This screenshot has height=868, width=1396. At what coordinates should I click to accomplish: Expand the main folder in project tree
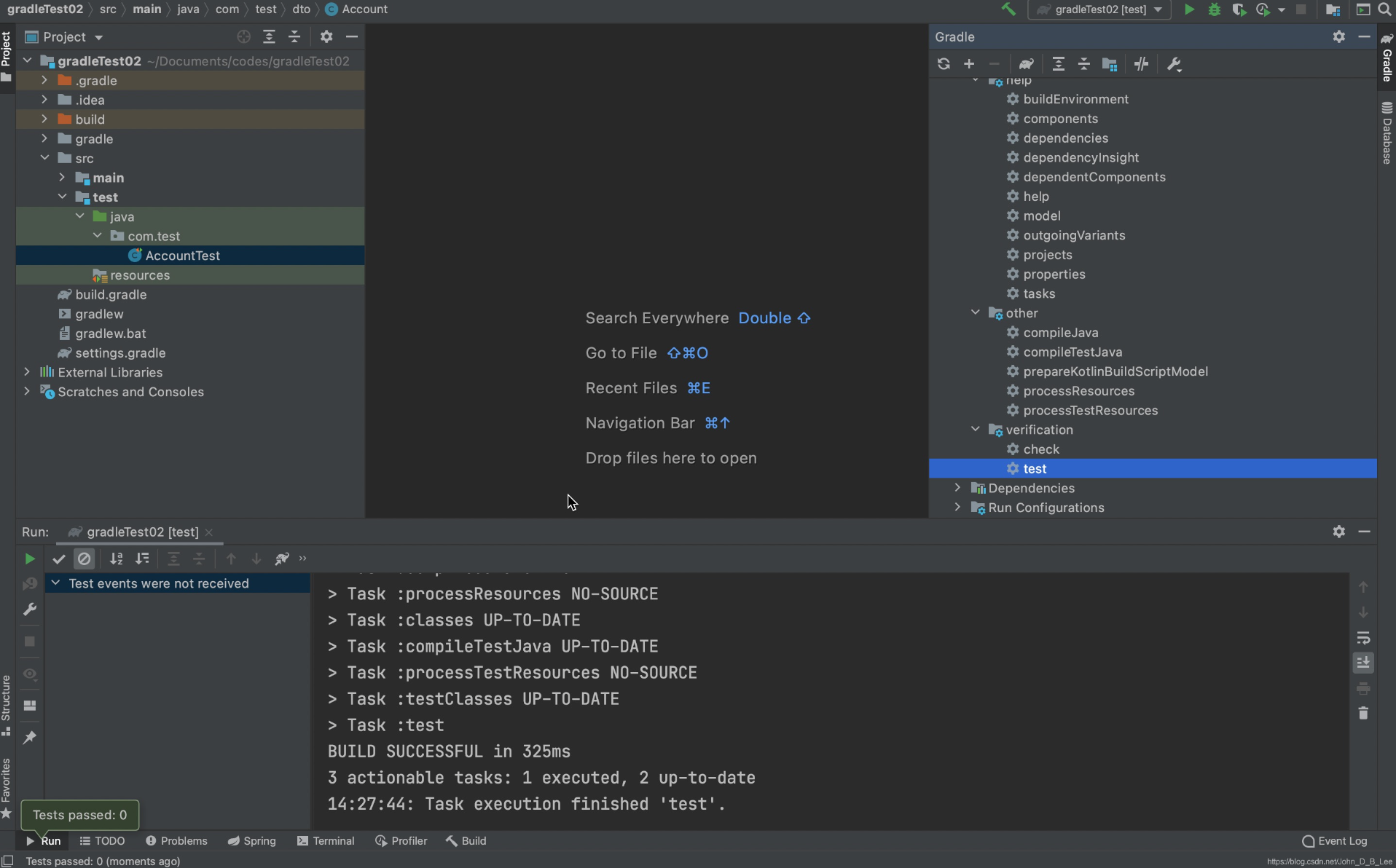[62, 178]
